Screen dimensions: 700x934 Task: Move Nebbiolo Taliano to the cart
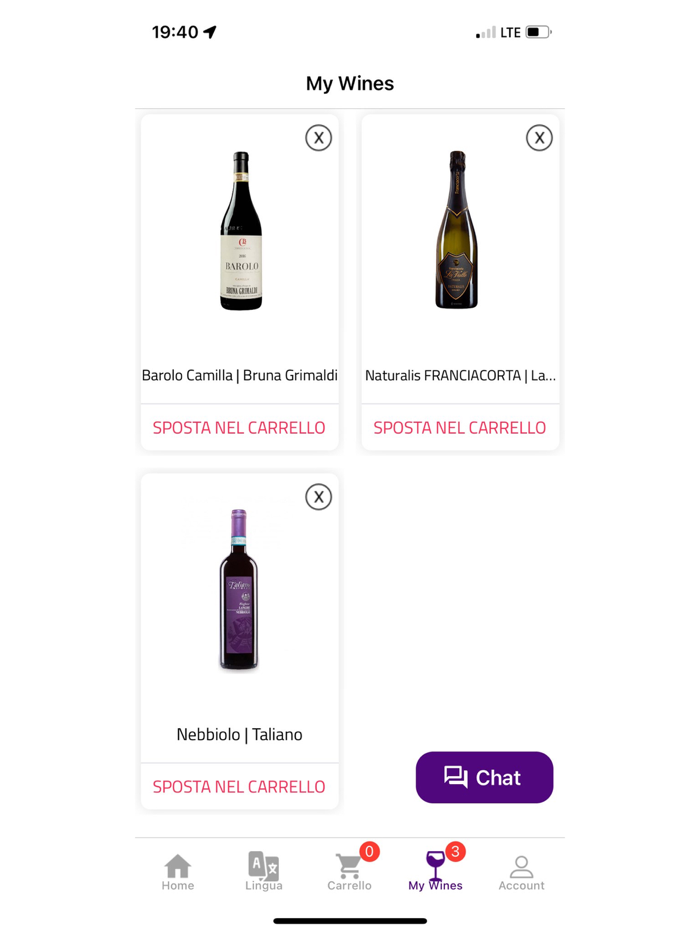point(239,787)
